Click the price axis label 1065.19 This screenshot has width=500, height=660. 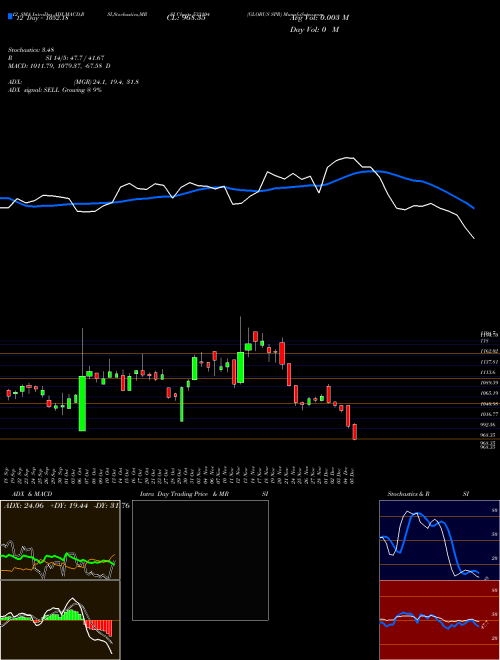[x=488, y=393]
